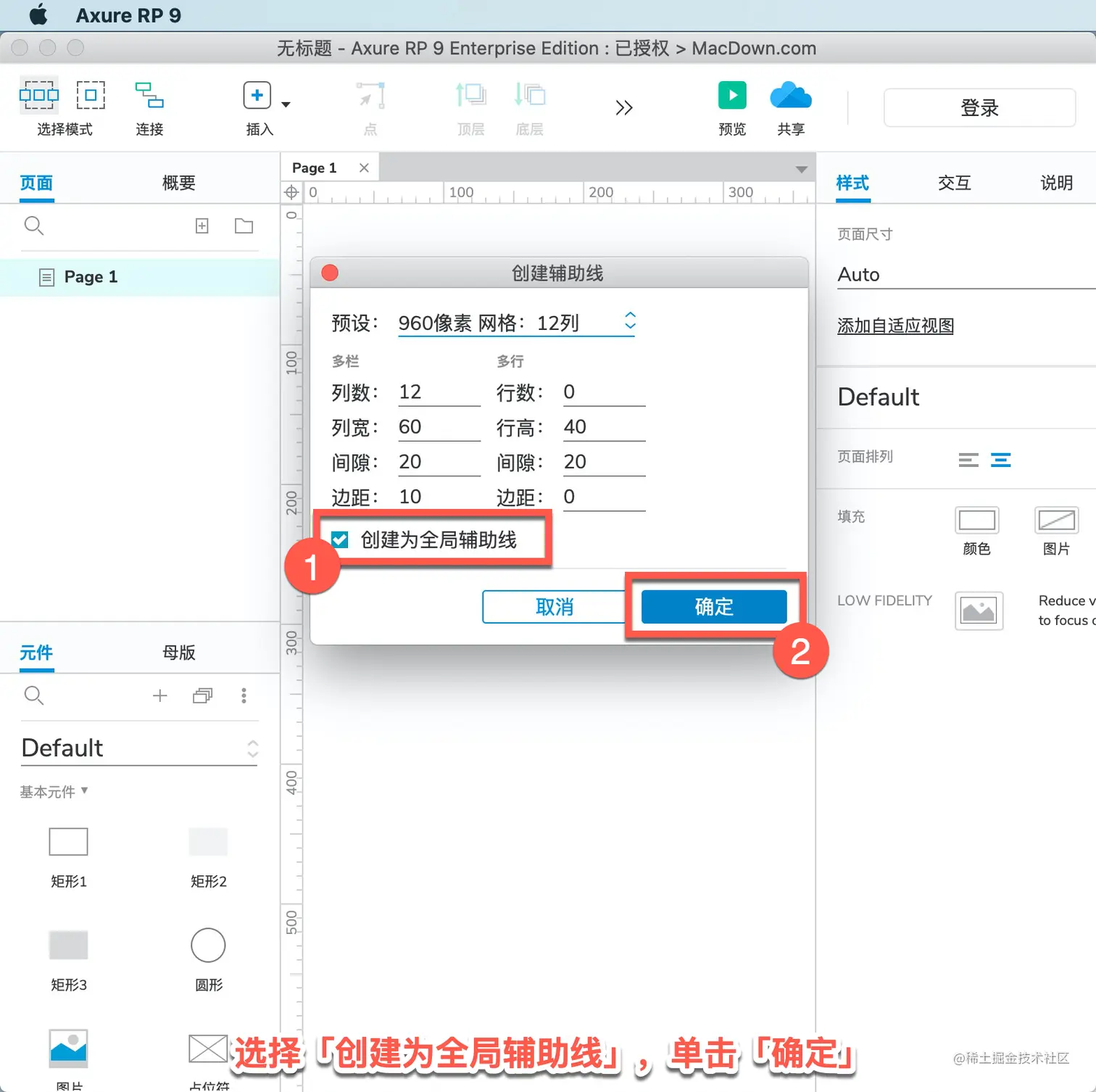Select the 矩形1 widget
The height and width of the screenshot is (1092, 1096).
click(x=68, y=842)
